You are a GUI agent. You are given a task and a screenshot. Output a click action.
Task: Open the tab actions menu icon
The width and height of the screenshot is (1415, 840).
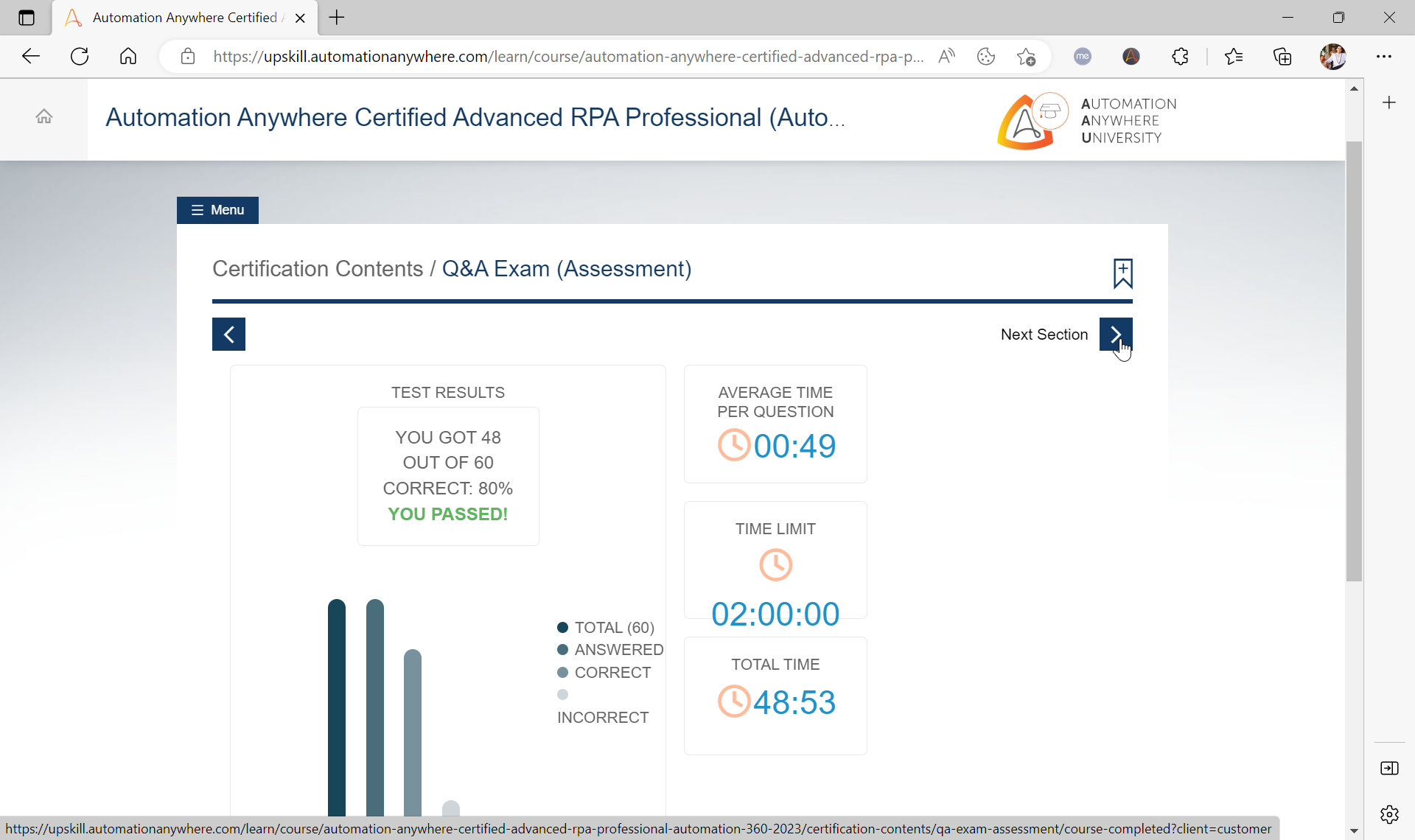[27, 18]
